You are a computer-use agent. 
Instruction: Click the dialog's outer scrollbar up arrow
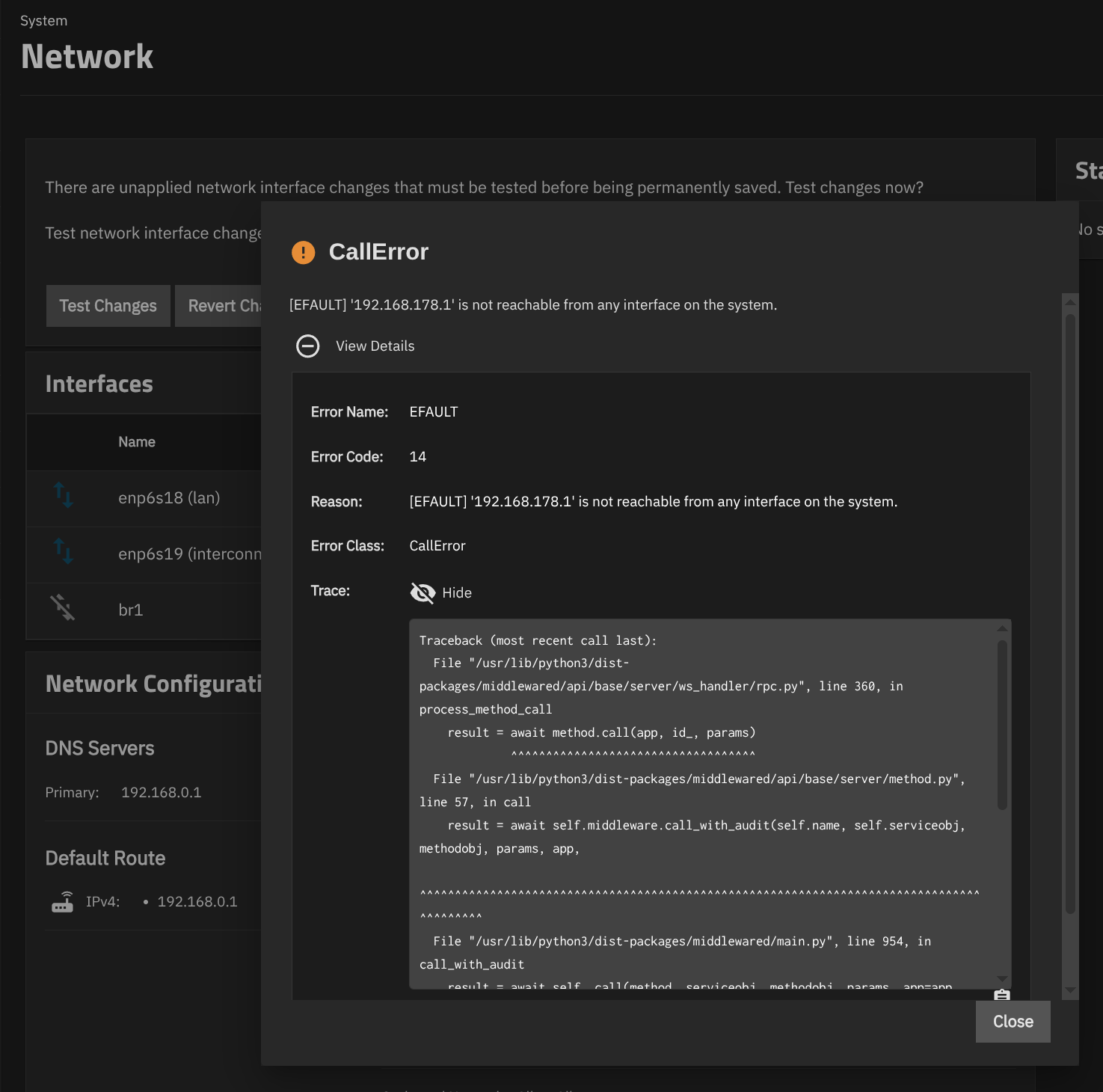1070,302
